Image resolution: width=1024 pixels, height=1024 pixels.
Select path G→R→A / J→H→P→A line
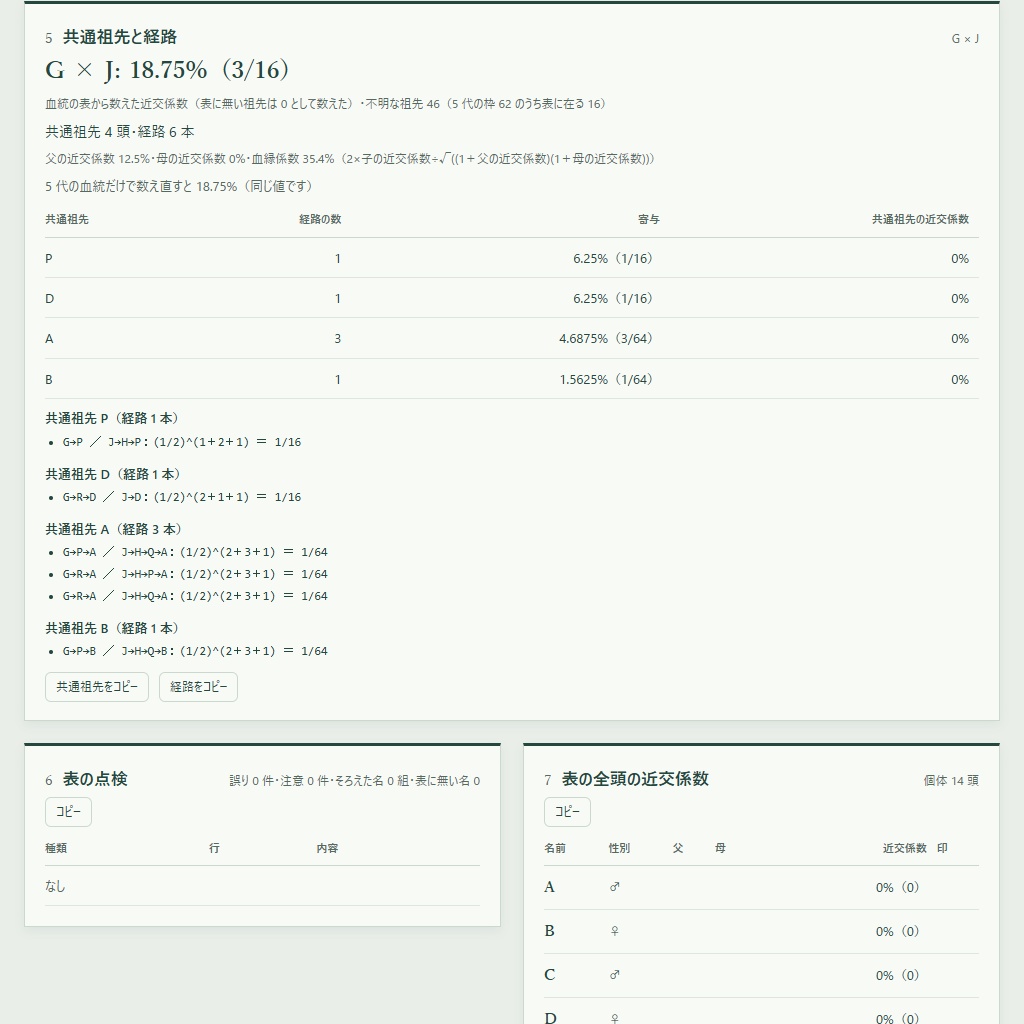pyautogui.click(x=195, y=574)
